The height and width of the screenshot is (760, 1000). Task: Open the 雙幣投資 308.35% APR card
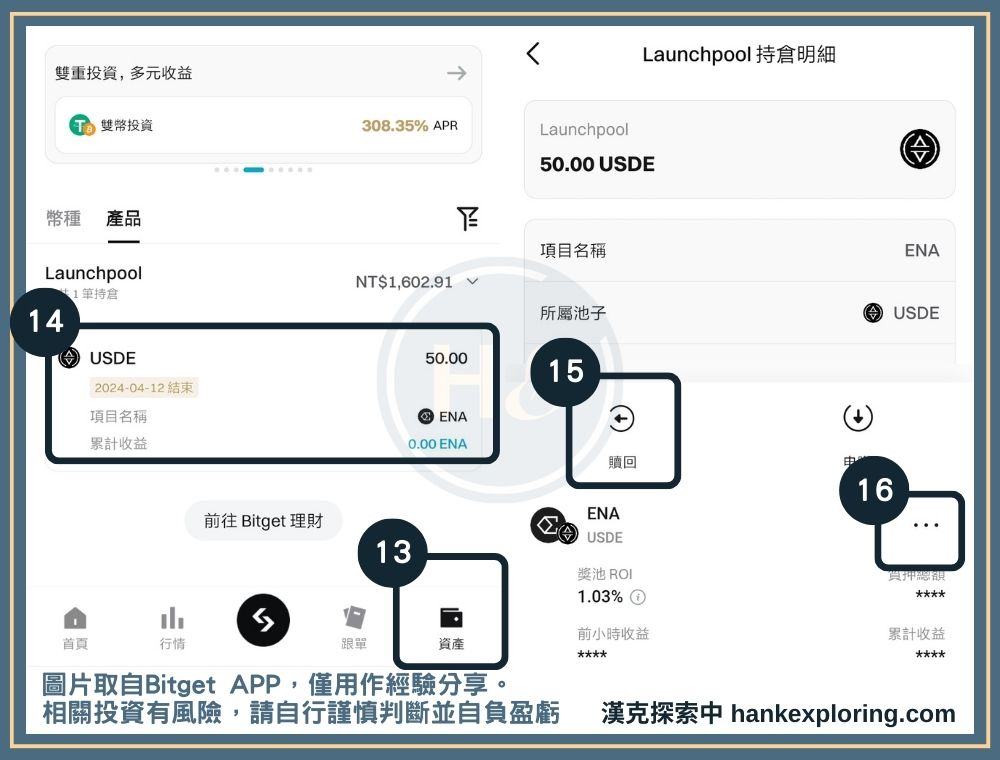coord(263,125)
